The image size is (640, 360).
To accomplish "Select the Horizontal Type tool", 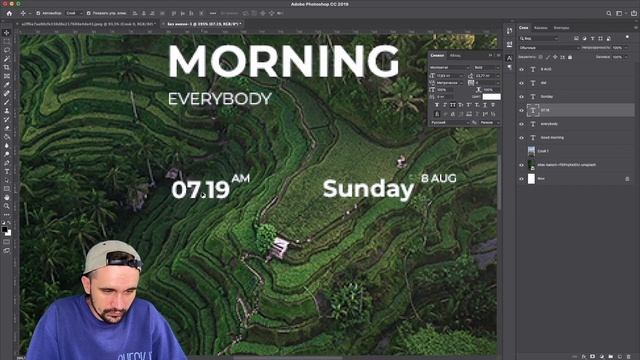I will tap(7, 171).
